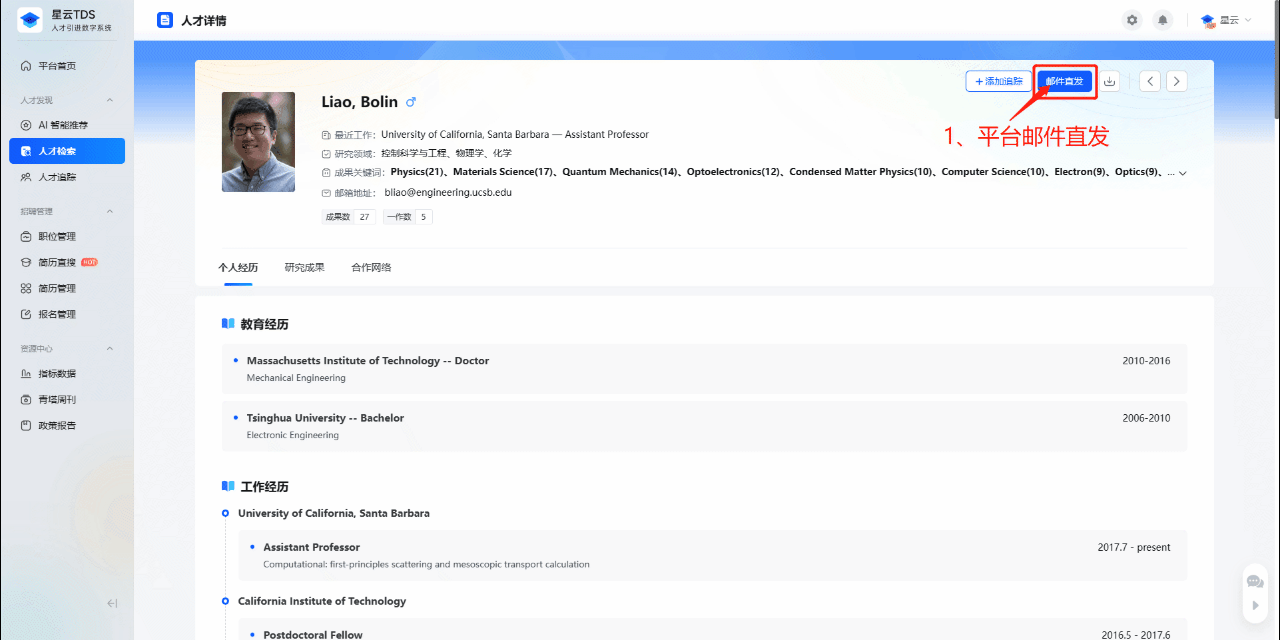Click the keyword "Quantum Mechanics(14)"
Screen dimensions: 1280x640
coord(621,172)
